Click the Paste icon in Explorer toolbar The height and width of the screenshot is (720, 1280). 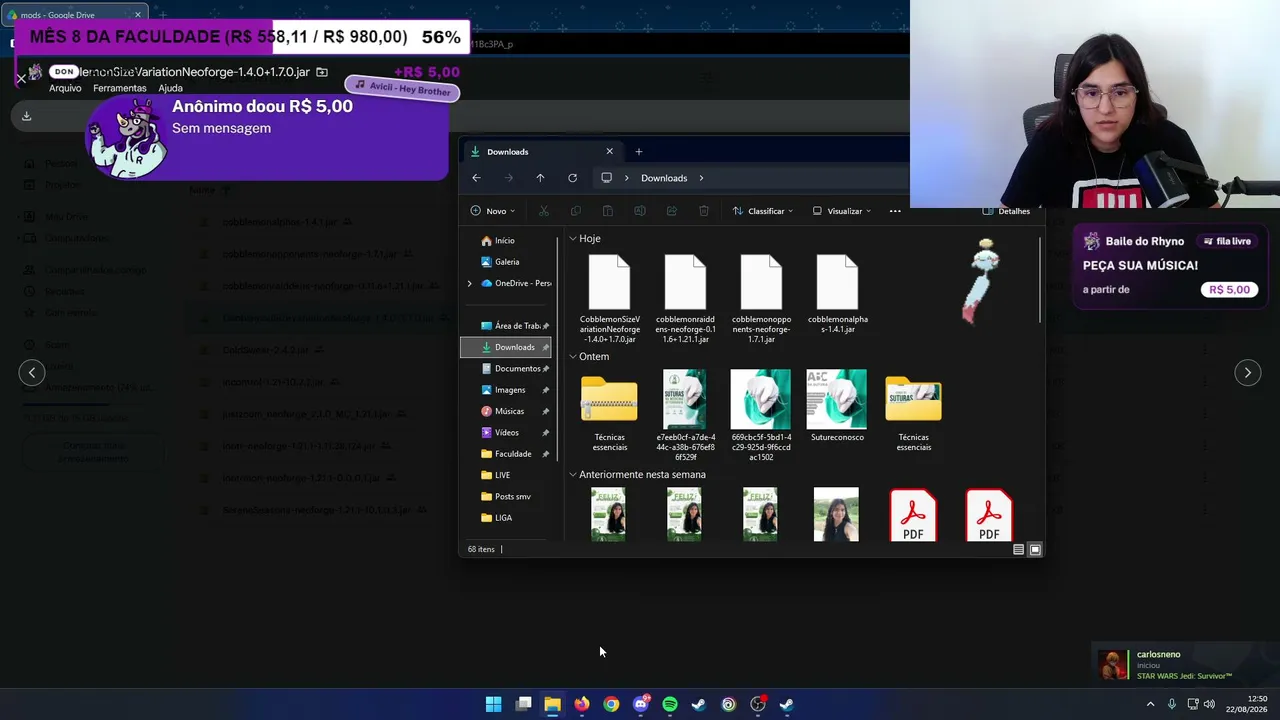(x=608, y=211)
